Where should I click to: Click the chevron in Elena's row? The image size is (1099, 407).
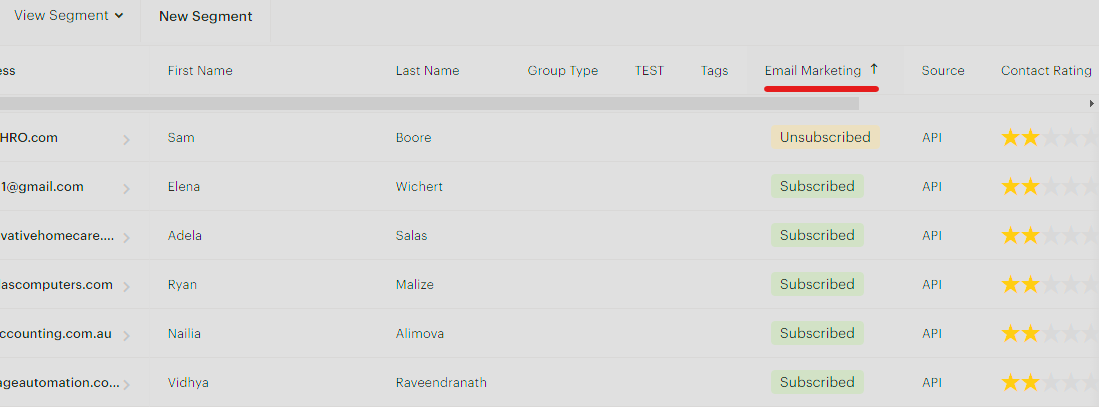126,188
